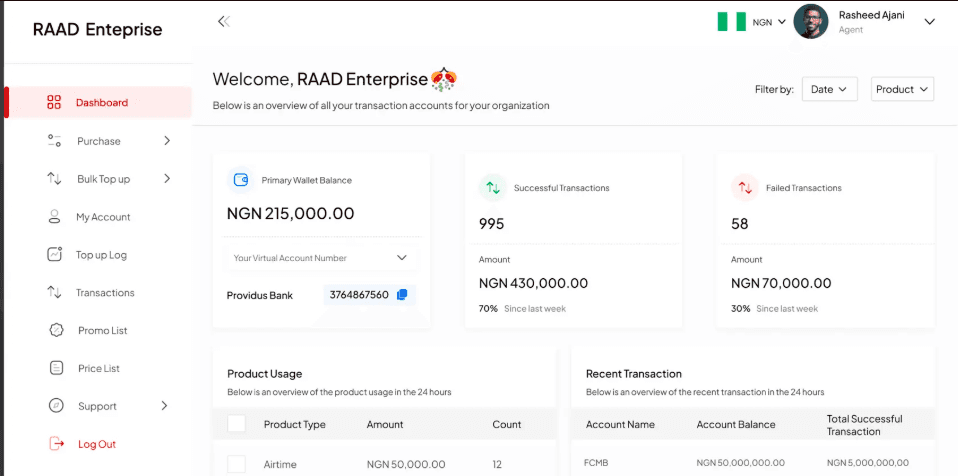Click the Primary Wallet Balance wallet icon

[x=241, y=180]
